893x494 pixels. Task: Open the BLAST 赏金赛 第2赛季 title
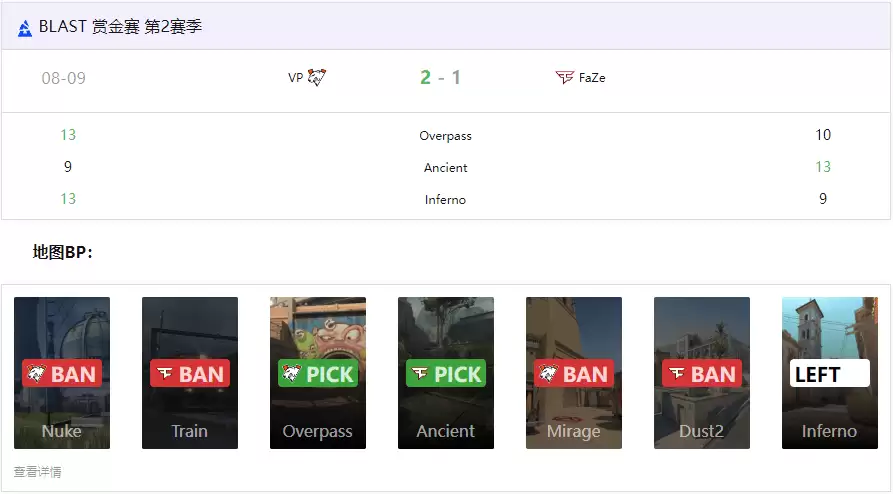click(120, 27)
